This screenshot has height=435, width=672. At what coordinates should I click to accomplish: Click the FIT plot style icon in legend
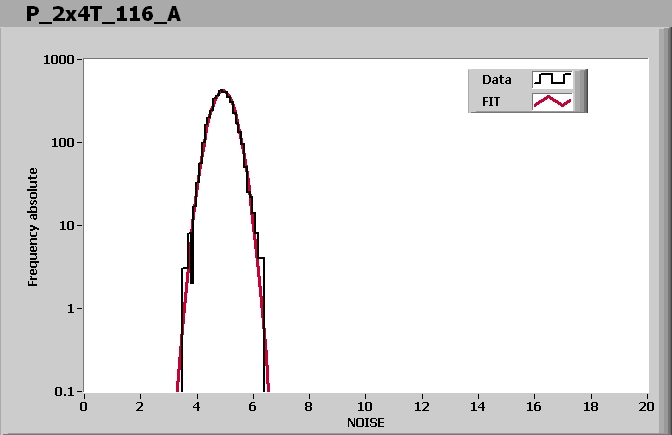pyautogui.click(x=552, y=101)
